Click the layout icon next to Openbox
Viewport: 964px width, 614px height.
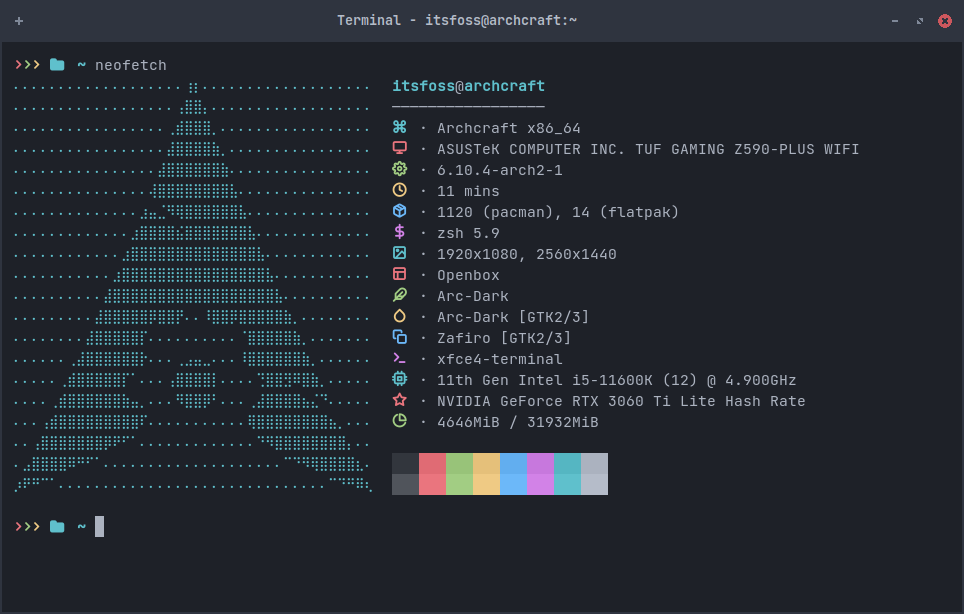[x=400, y=274]
